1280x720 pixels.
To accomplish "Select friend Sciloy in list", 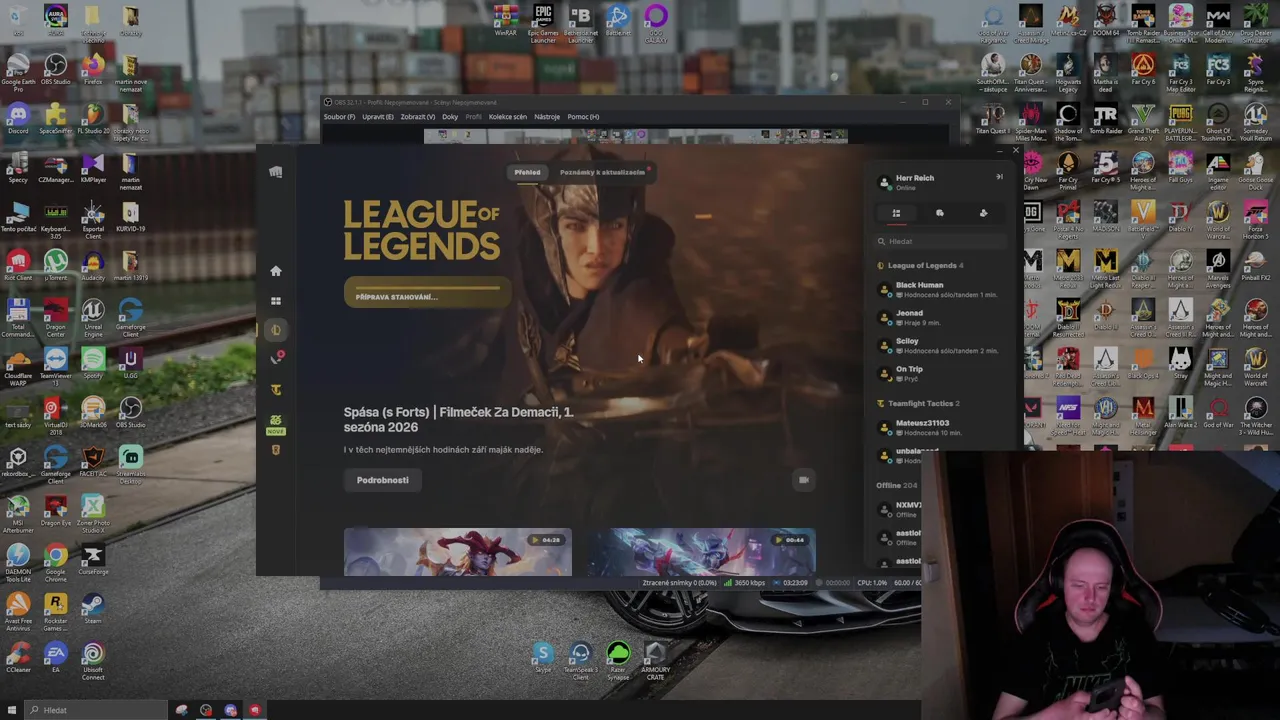I will (x=940, y=345).
